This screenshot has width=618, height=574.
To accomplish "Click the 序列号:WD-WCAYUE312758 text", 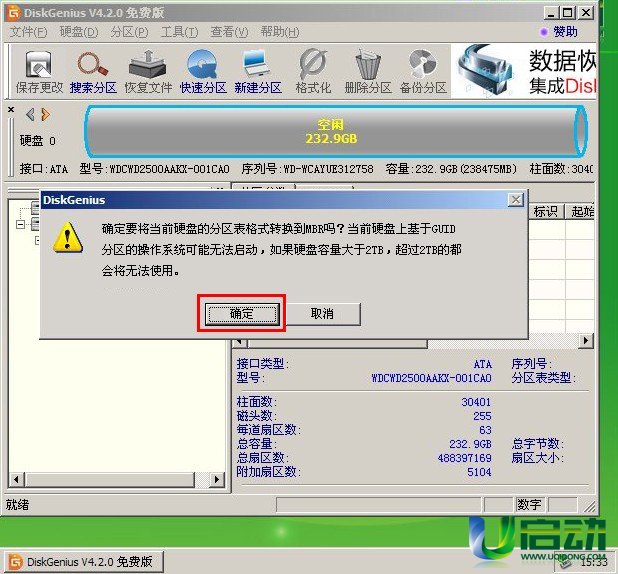I will click(x=307, y=169).
